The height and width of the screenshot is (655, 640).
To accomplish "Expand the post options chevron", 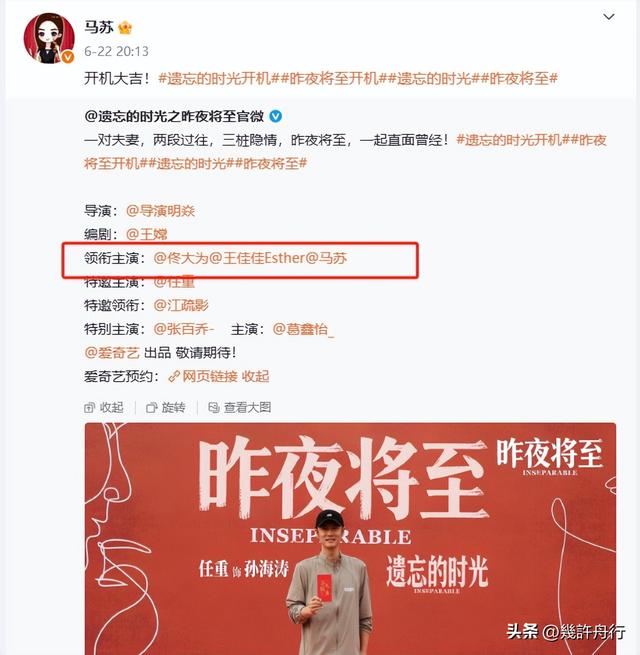I will pyautogui.click(x=609, y=17).
